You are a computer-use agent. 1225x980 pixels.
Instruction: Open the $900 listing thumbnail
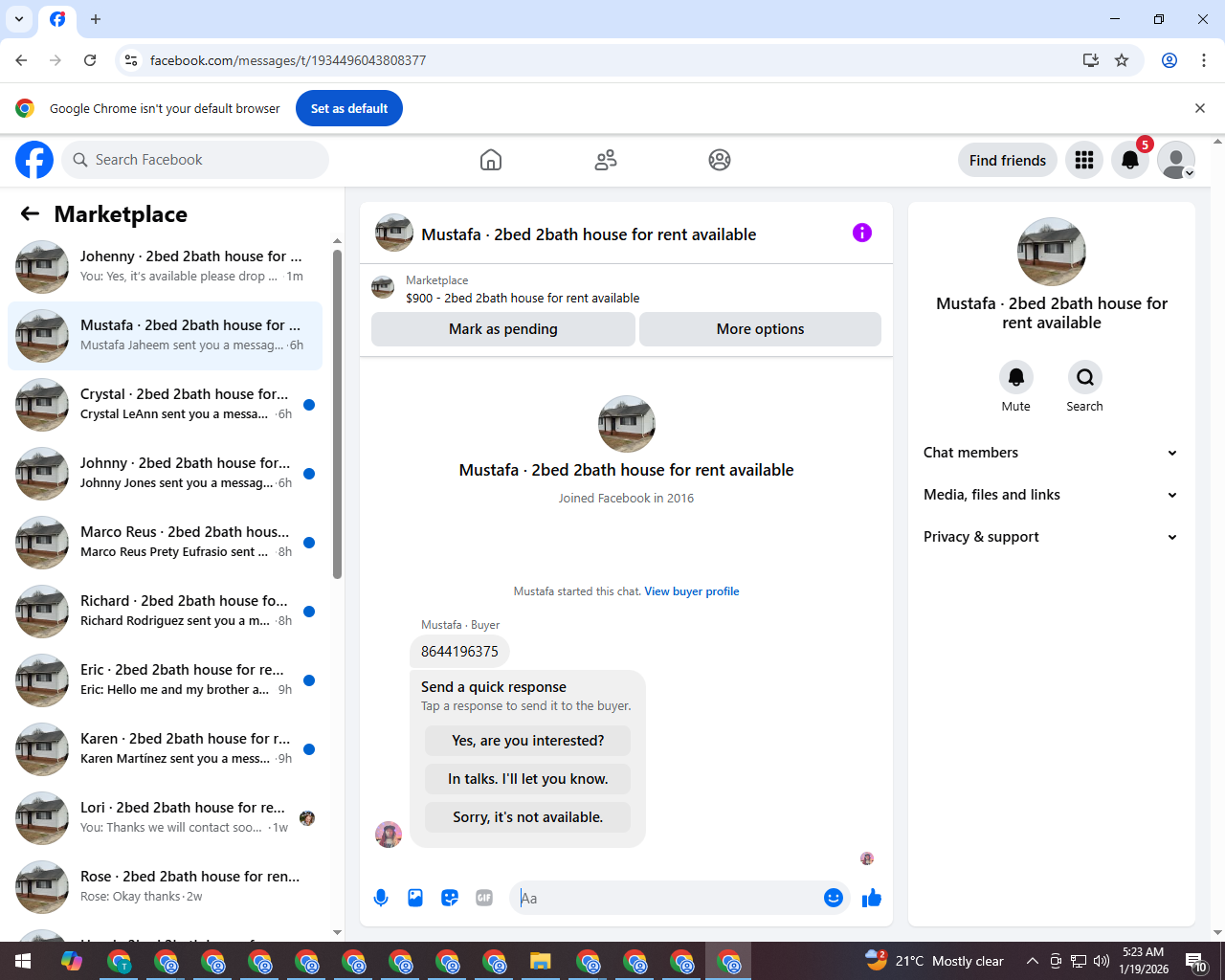(x=383, y=287)
